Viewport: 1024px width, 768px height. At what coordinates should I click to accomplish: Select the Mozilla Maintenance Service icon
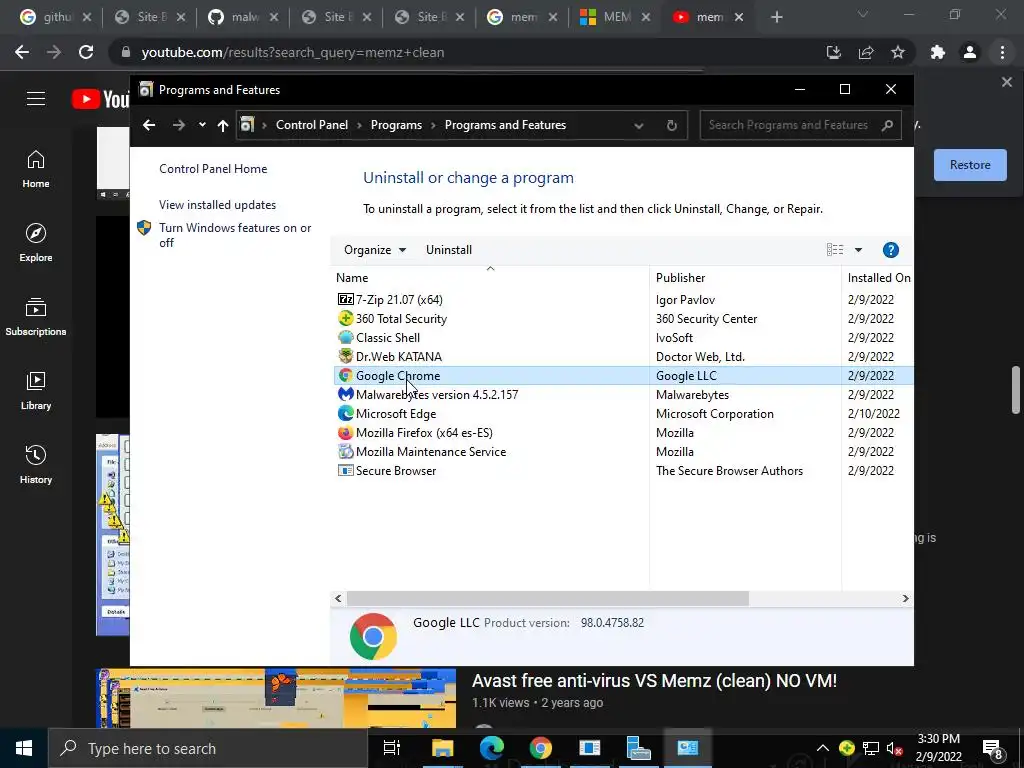pos(345,451)
